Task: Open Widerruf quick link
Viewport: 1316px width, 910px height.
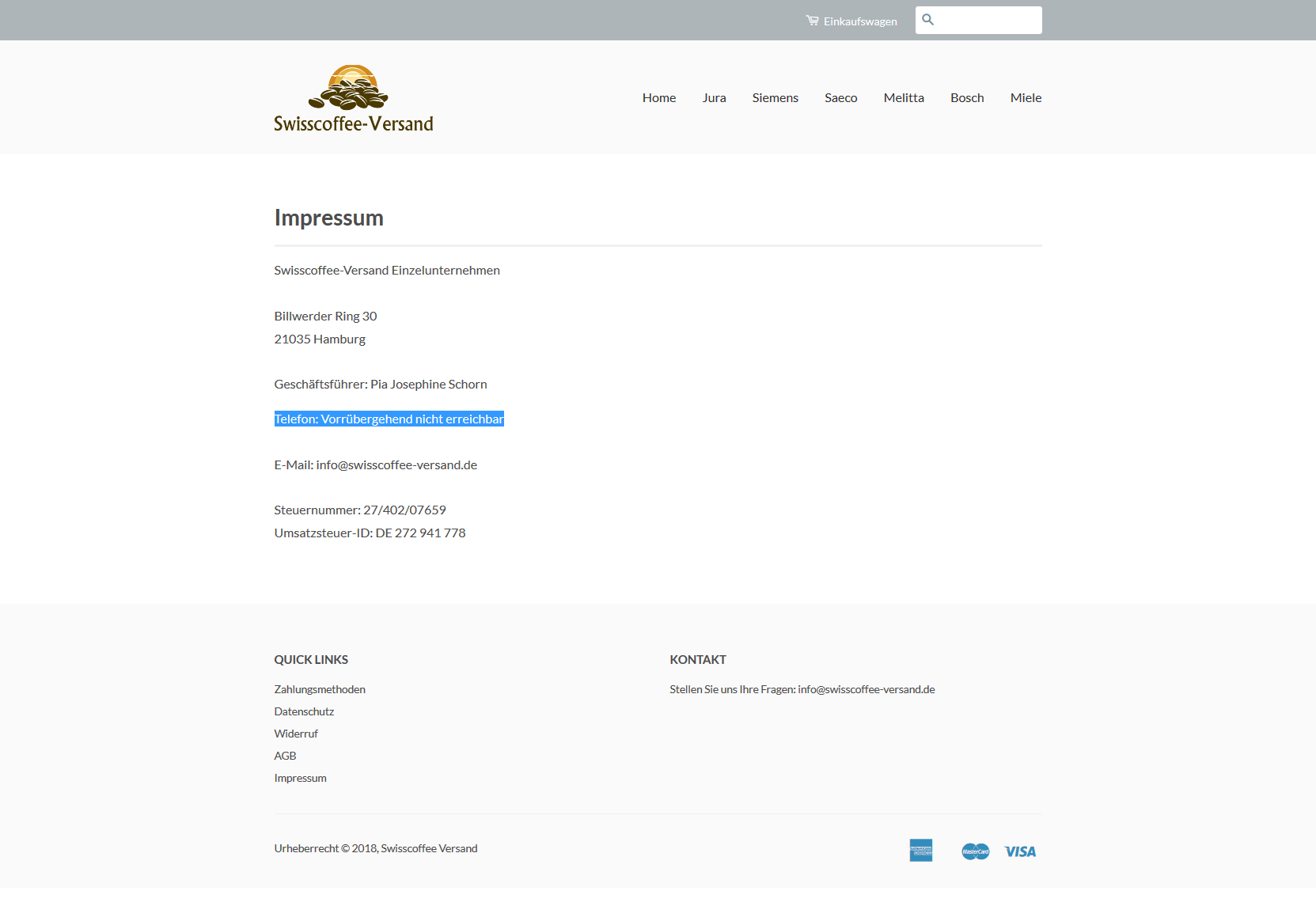Action: [x=296, y=734]
